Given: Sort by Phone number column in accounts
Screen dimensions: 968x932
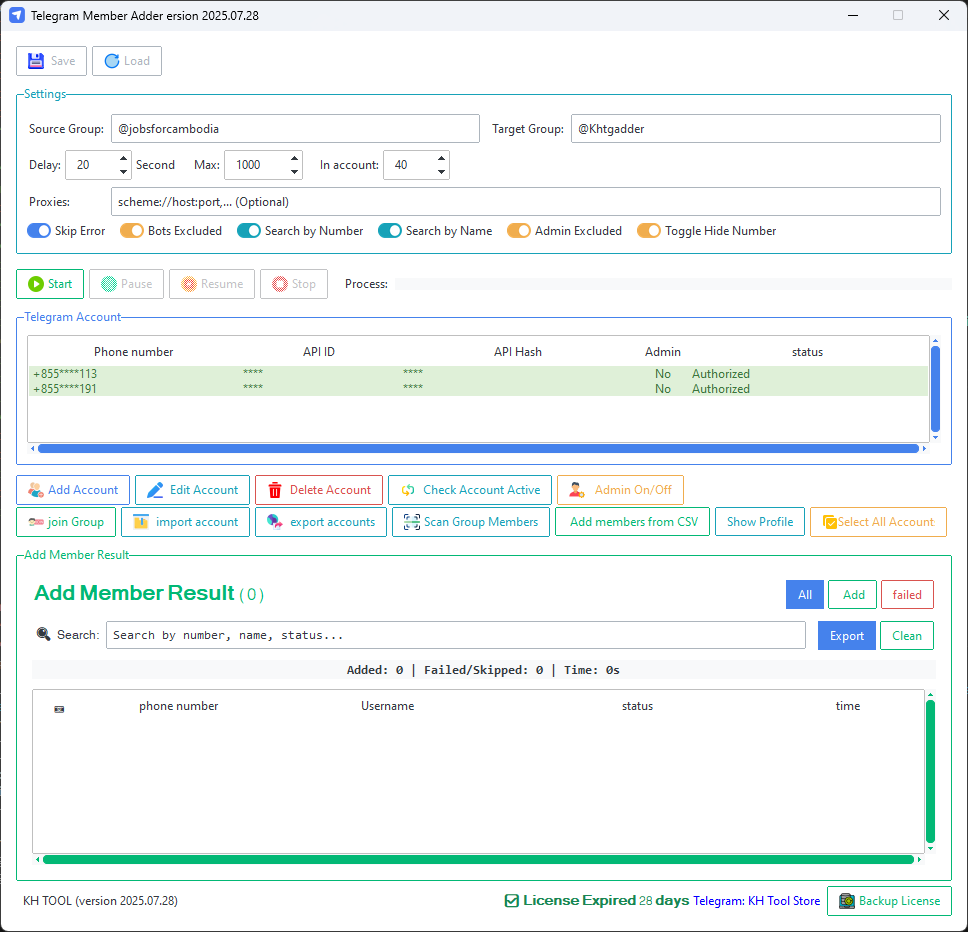Looking at the screenshot, I should click(x=133, y=352).
